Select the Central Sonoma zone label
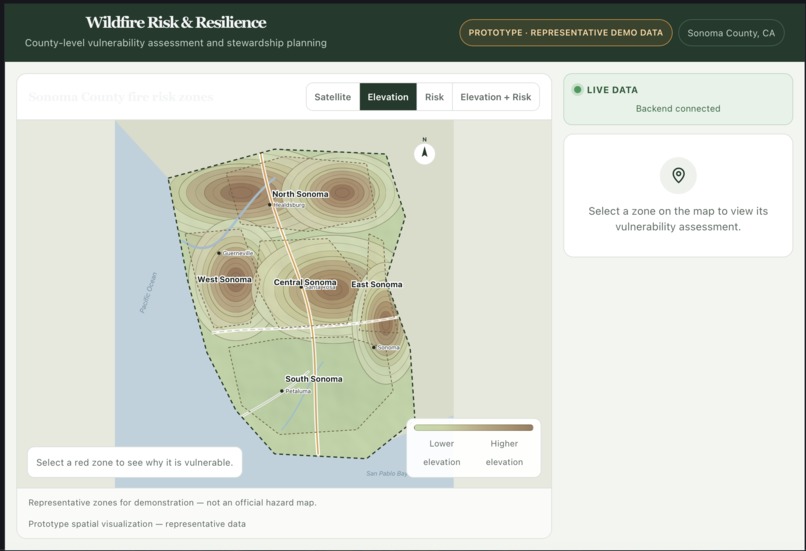 pos(305,282)
